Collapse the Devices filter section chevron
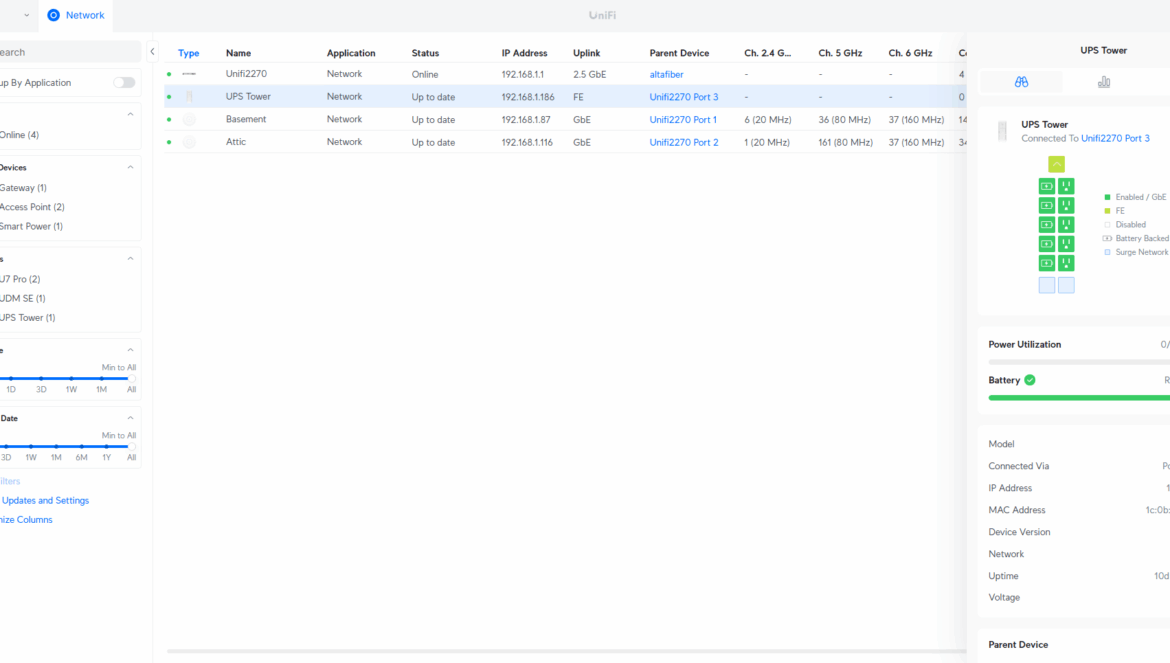This screenshot has height=663, width=1170. click(x=130, y=168)
